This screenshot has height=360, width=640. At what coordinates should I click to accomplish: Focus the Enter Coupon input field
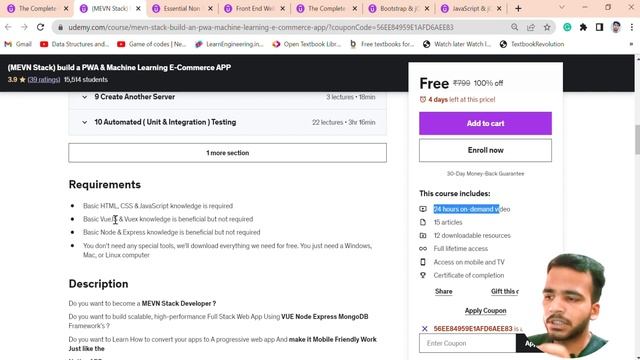467,343
